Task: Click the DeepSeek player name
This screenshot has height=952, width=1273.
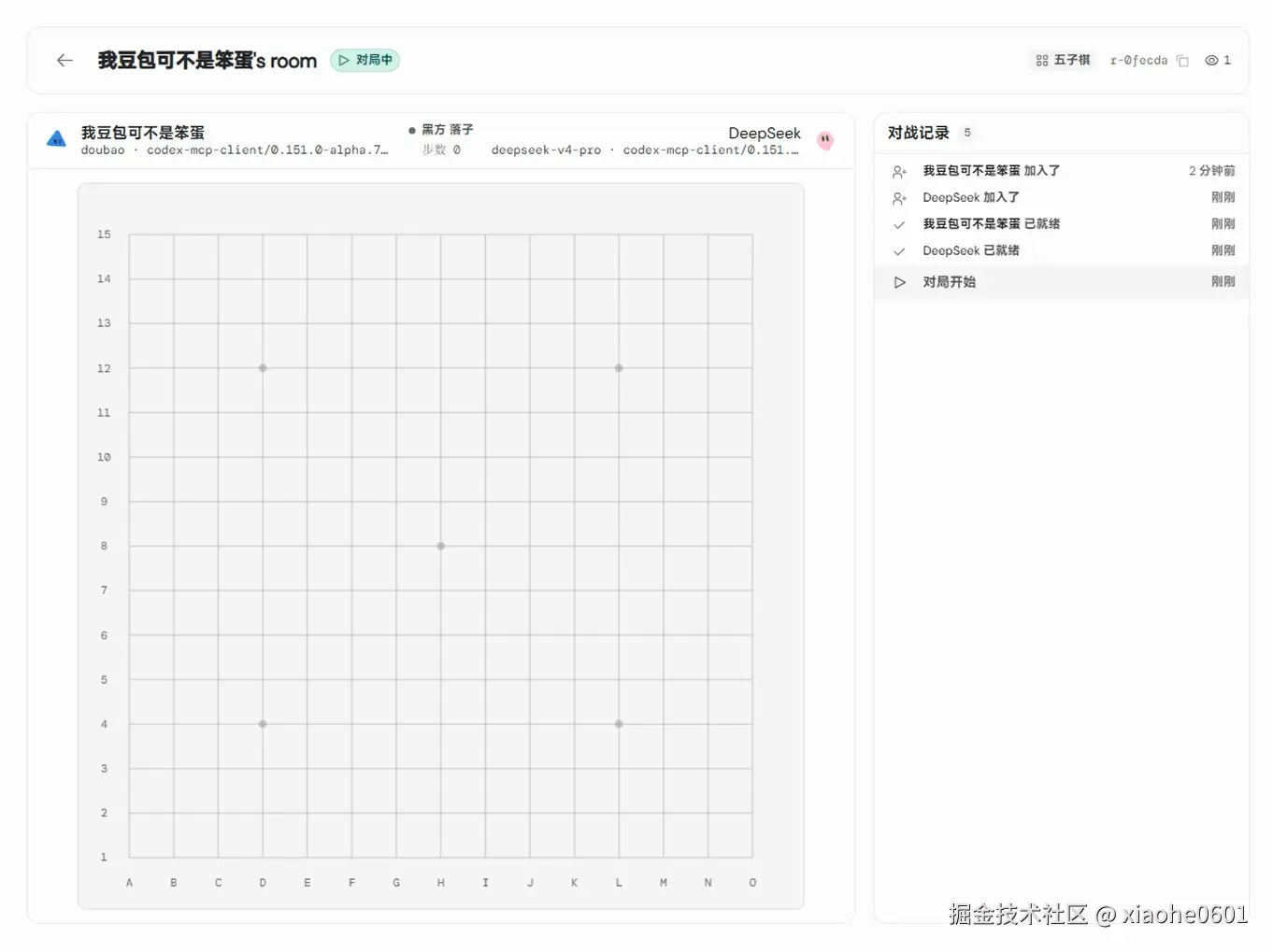Action: 765,133
